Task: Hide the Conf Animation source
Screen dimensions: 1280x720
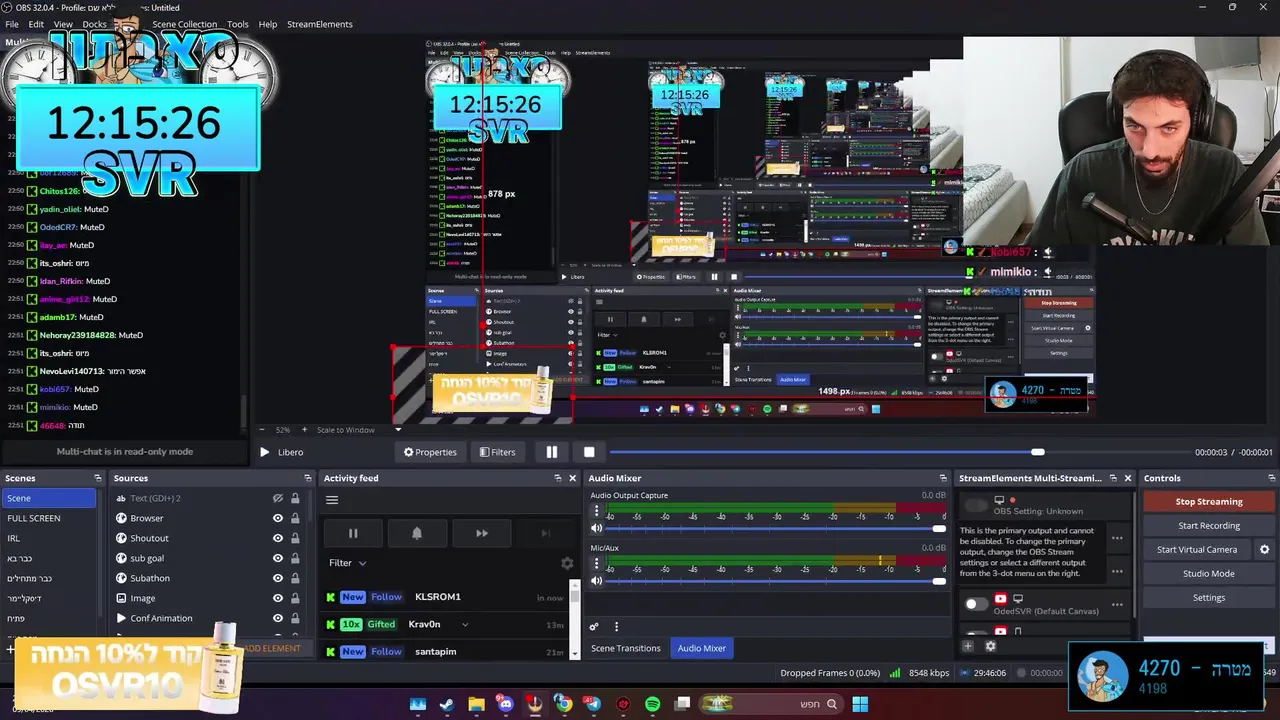Action: (x=278, y=618)
